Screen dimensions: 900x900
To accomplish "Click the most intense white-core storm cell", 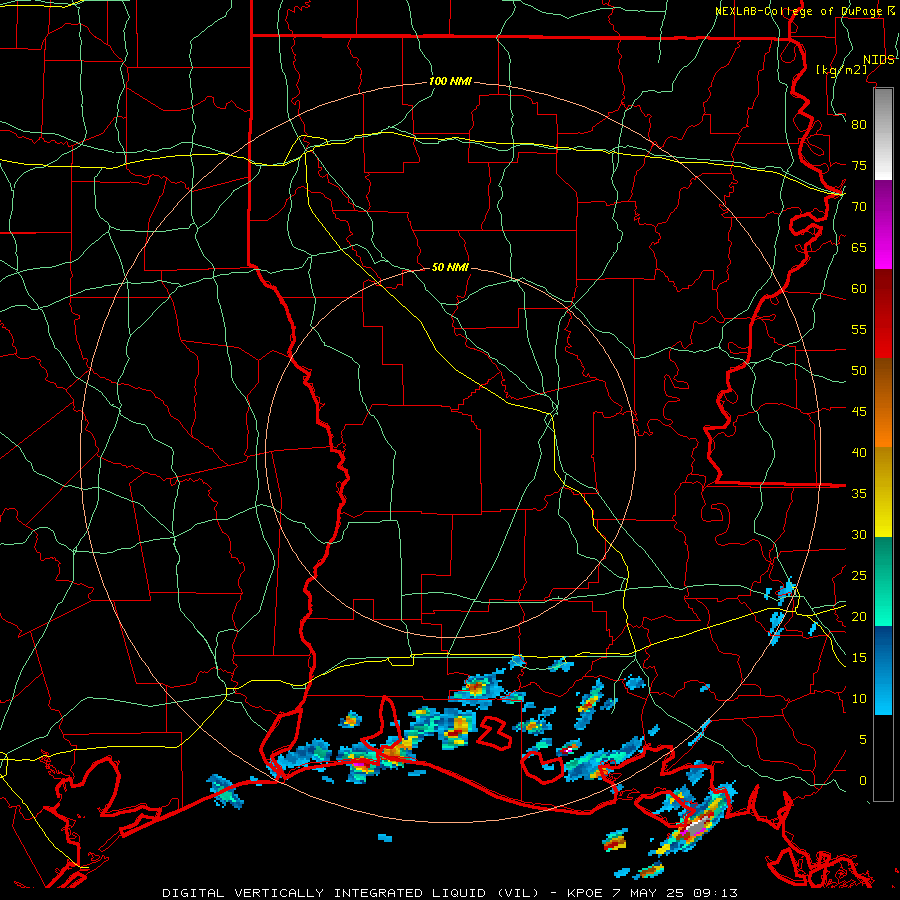I will pyautogui.click(x=696, y=825).
